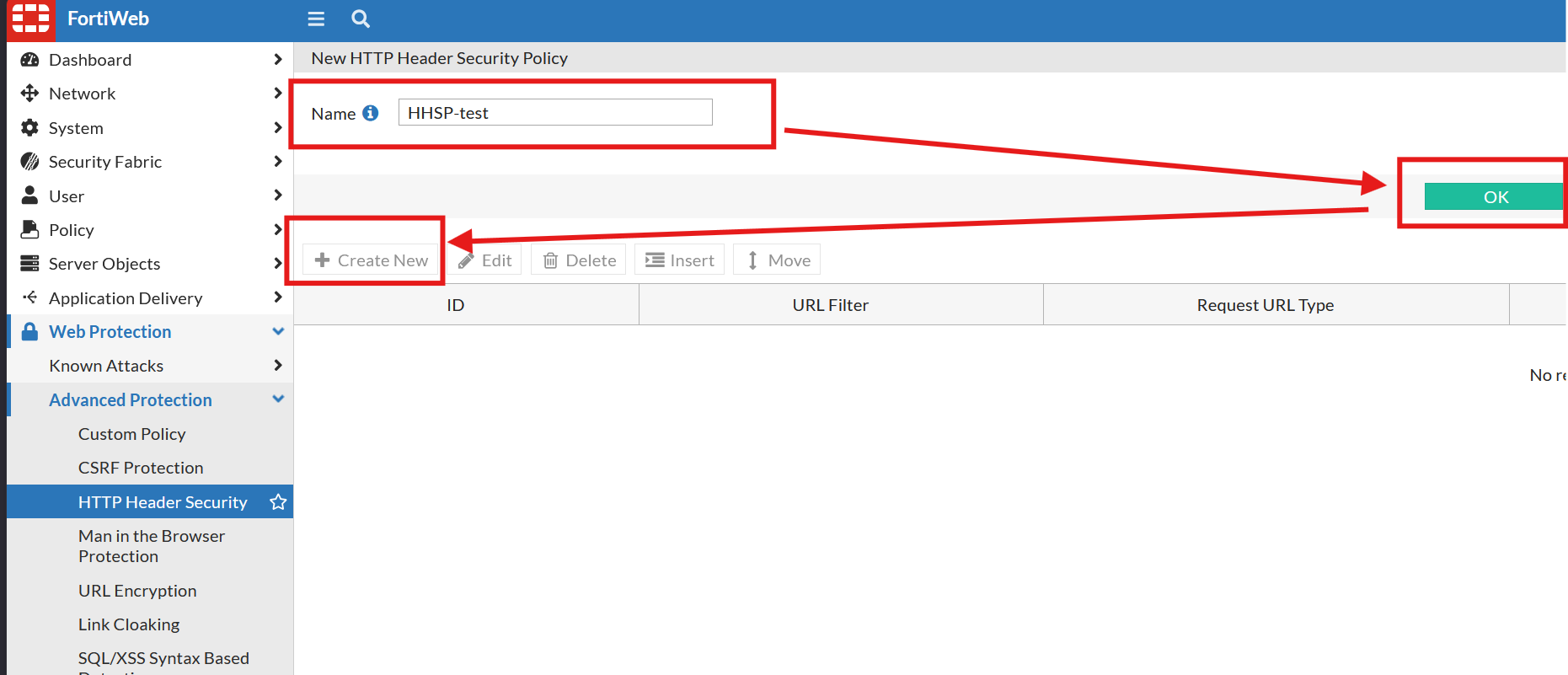Screen dimensions: 1568x675
Task: Click the Dashboard gauge icon
Action: click(29, 60)
